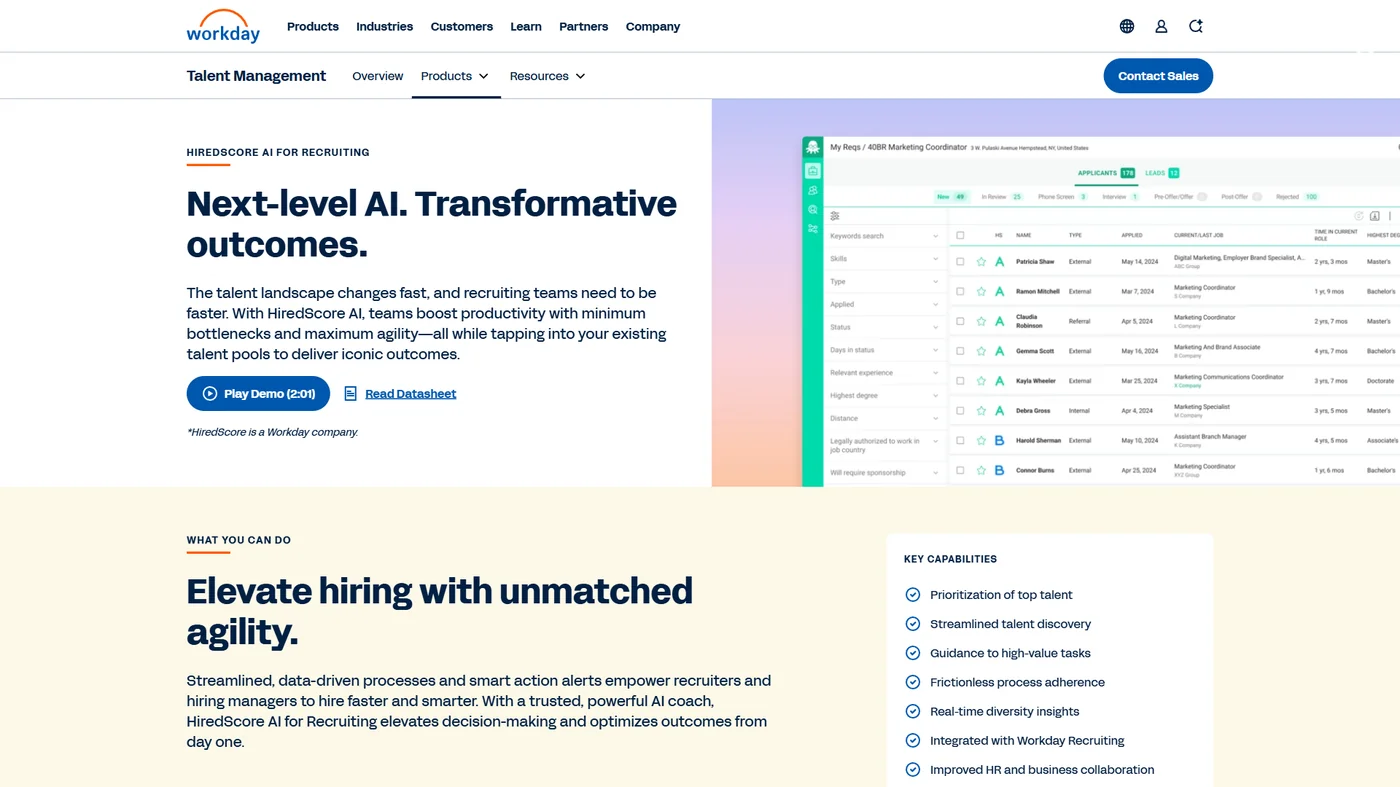Click the Talent Management heading link
This screenshot has width=1400, height=787.
click(256, 76)
